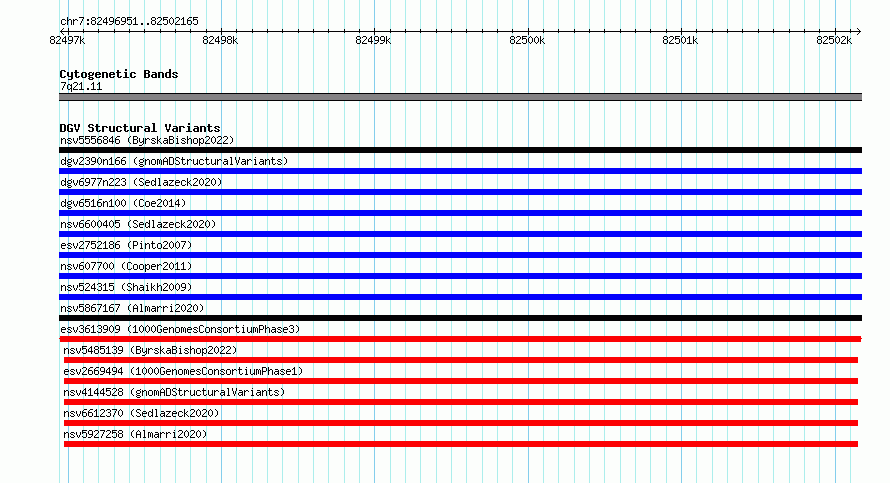
Task: Click the blue bar for dgv6977n223
Action: point(460,192)
